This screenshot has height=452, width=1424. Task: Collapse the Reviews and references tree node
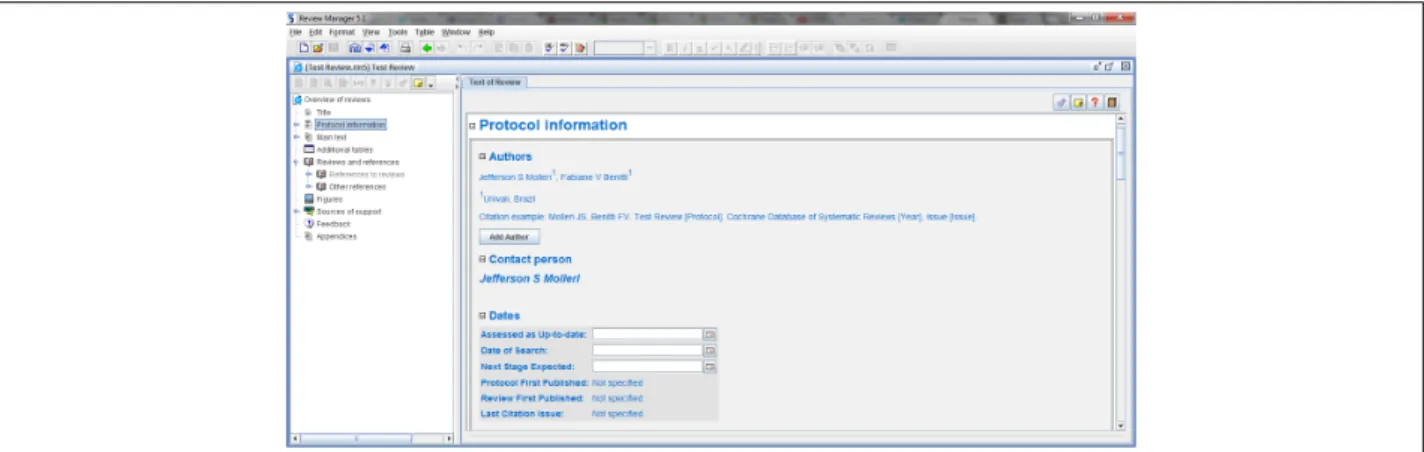(x=296, y=161)
